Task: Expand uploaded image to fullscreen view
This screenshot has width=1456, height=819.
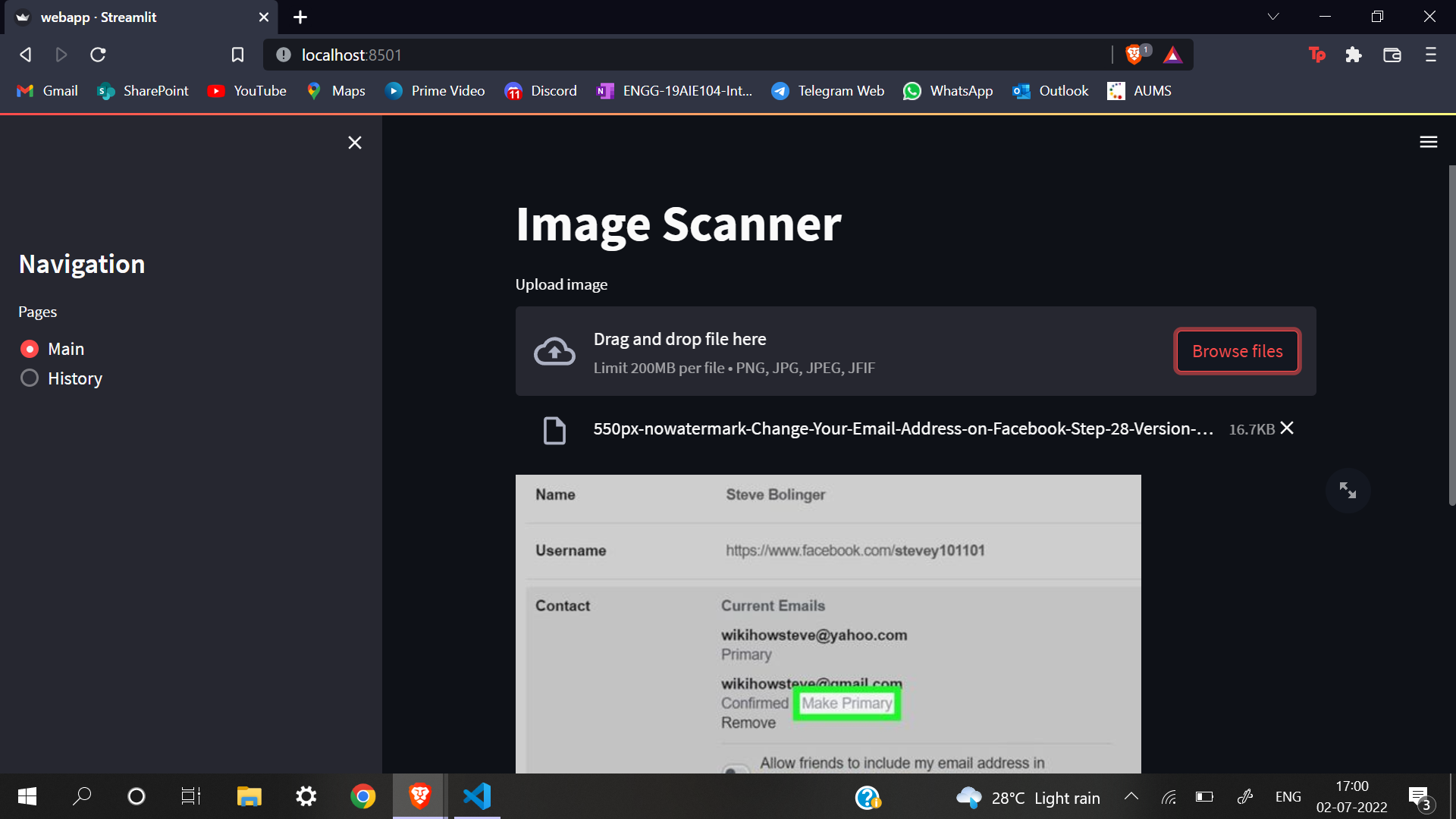Action: pos(1348,491)
